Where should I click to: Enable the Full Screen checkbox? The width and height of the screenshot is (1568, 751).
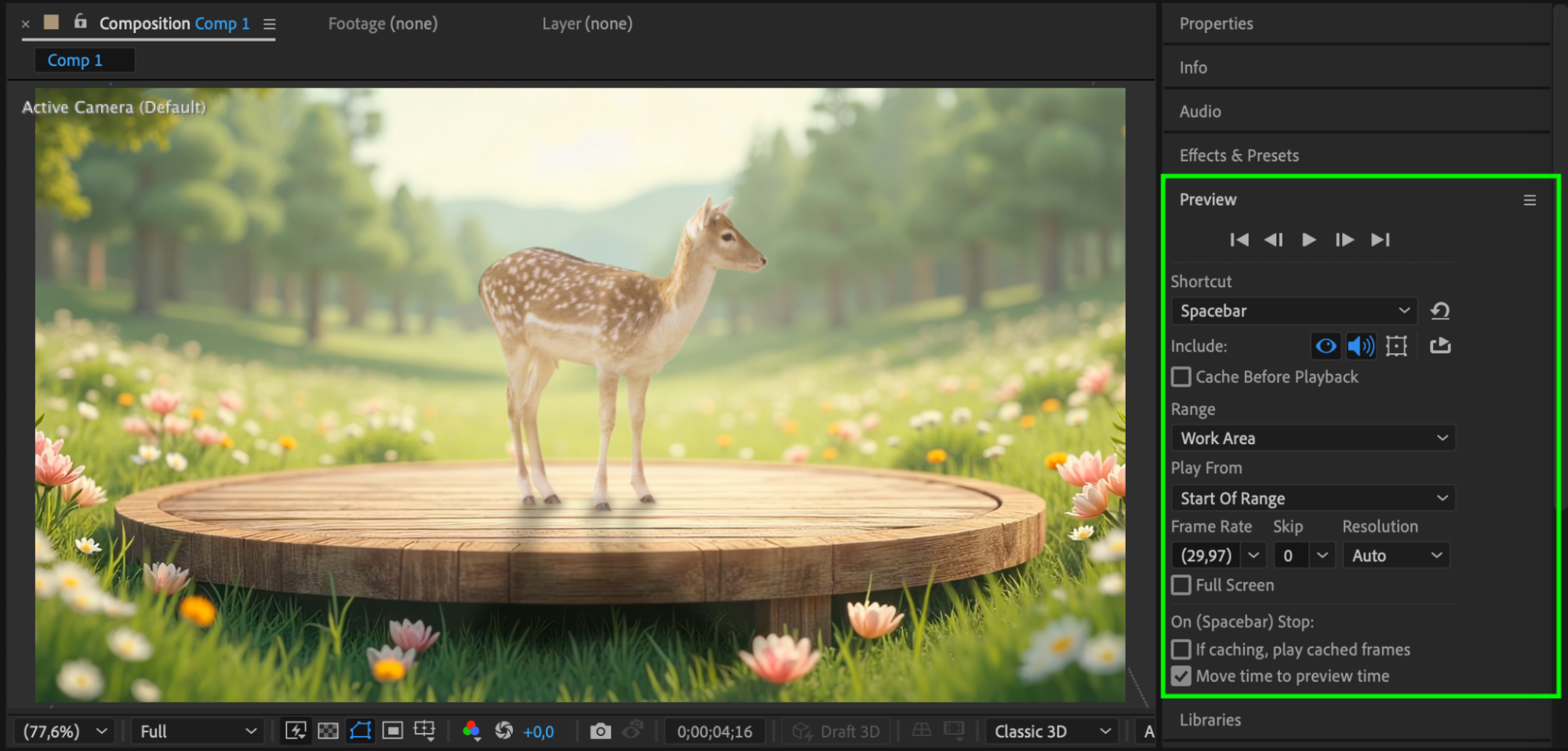click(x=1181, y=585)
